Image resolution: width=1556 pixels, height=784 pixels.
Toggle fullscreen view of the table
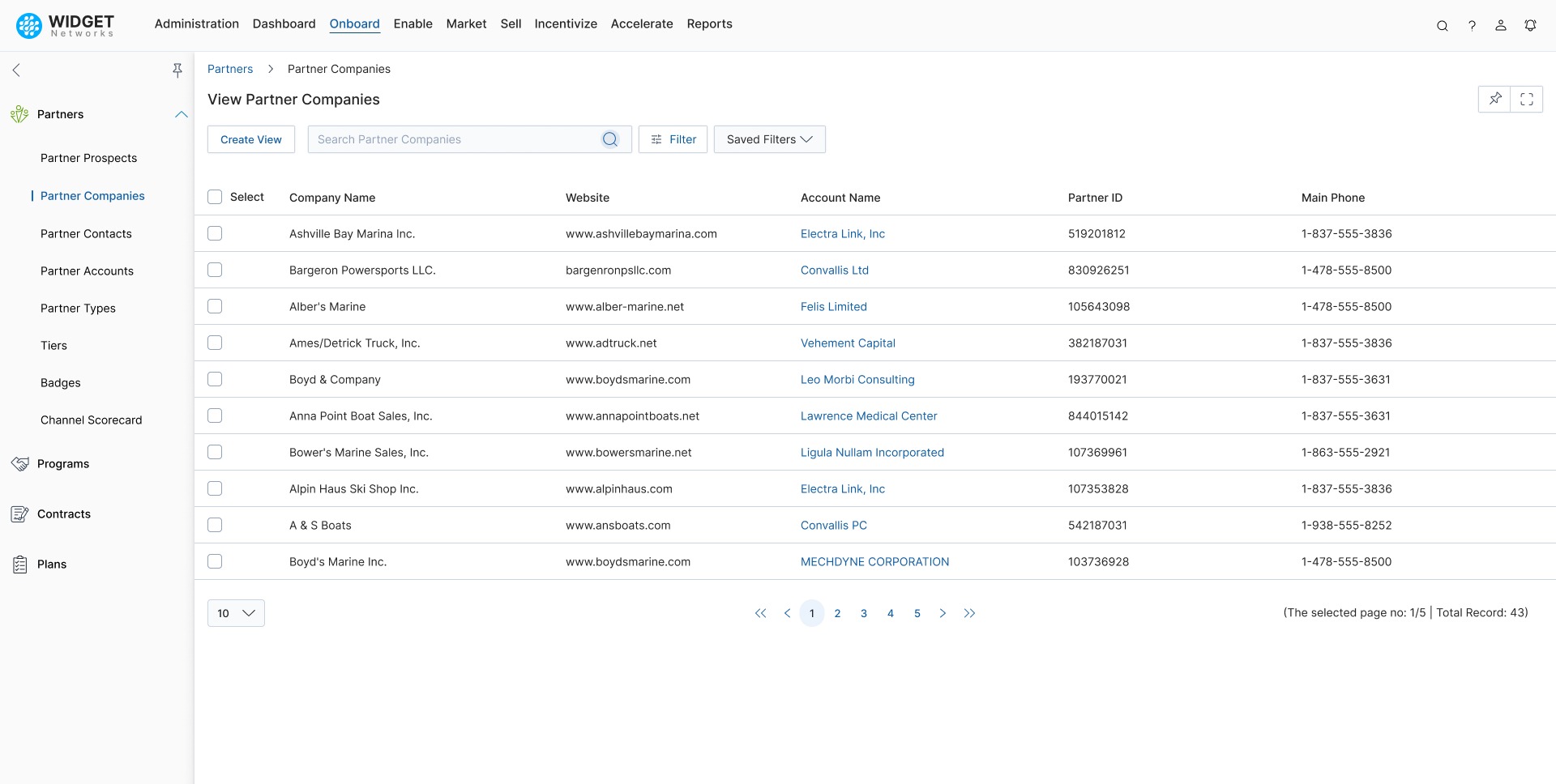tap(1527, 99)
